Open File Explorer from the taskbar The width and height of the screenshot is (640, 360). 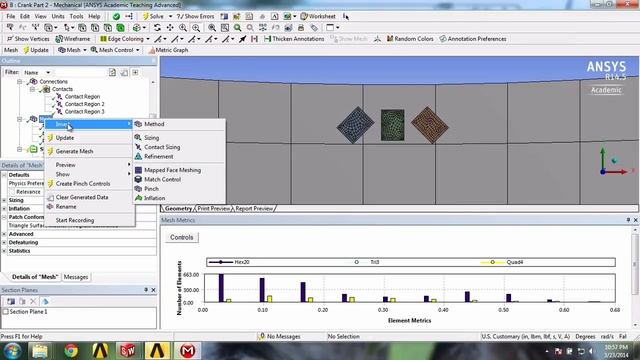click(40, 351)
